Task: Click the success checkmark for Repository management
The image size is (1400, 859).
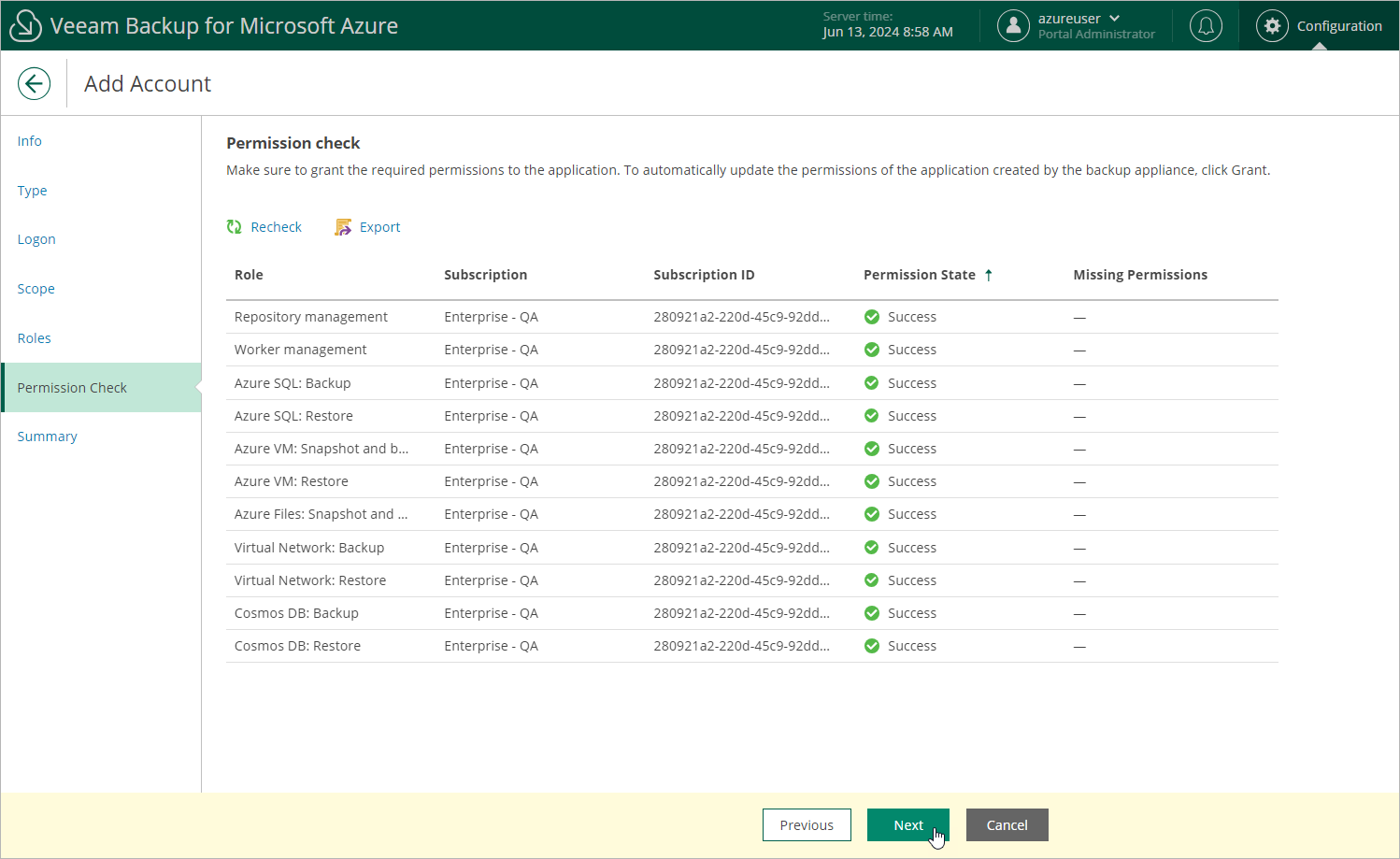Action: tap(872, 317)
